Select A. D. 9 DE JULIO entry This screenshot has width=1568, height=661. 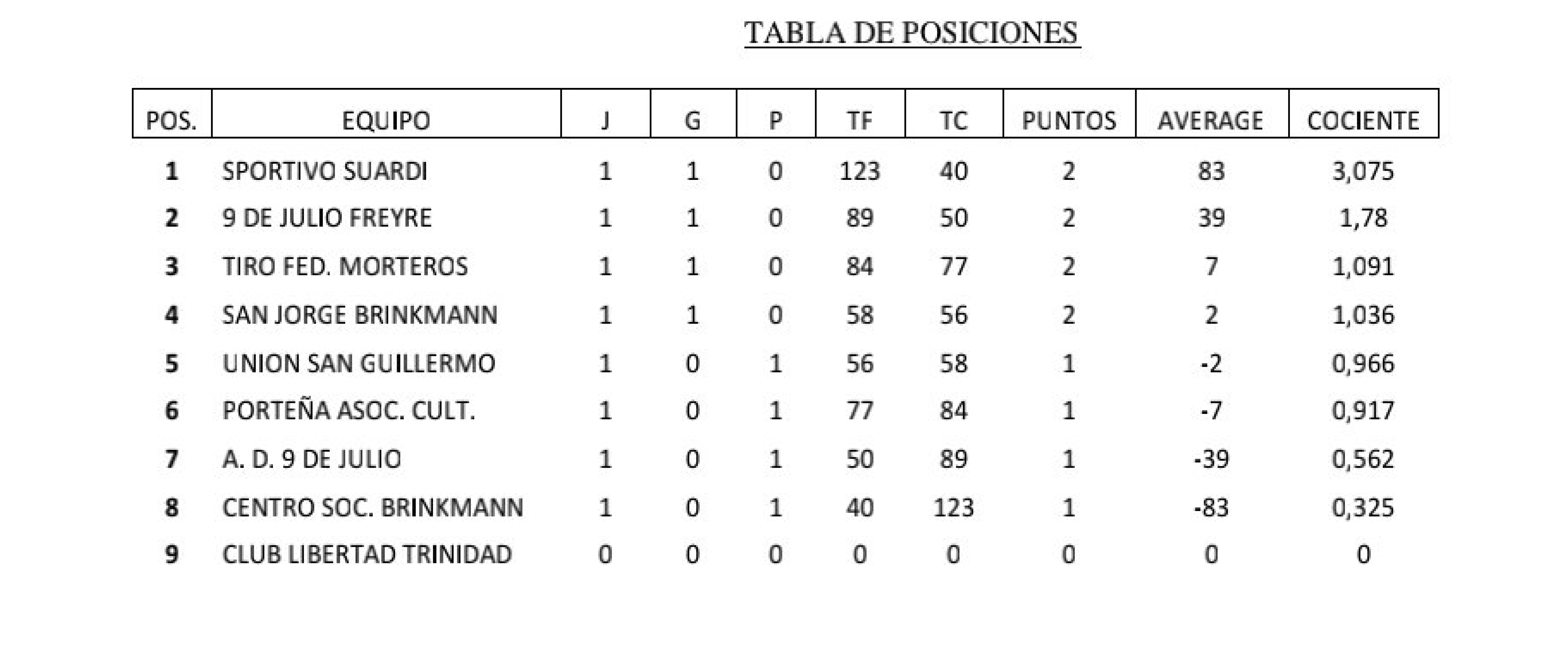coord(312,459)
